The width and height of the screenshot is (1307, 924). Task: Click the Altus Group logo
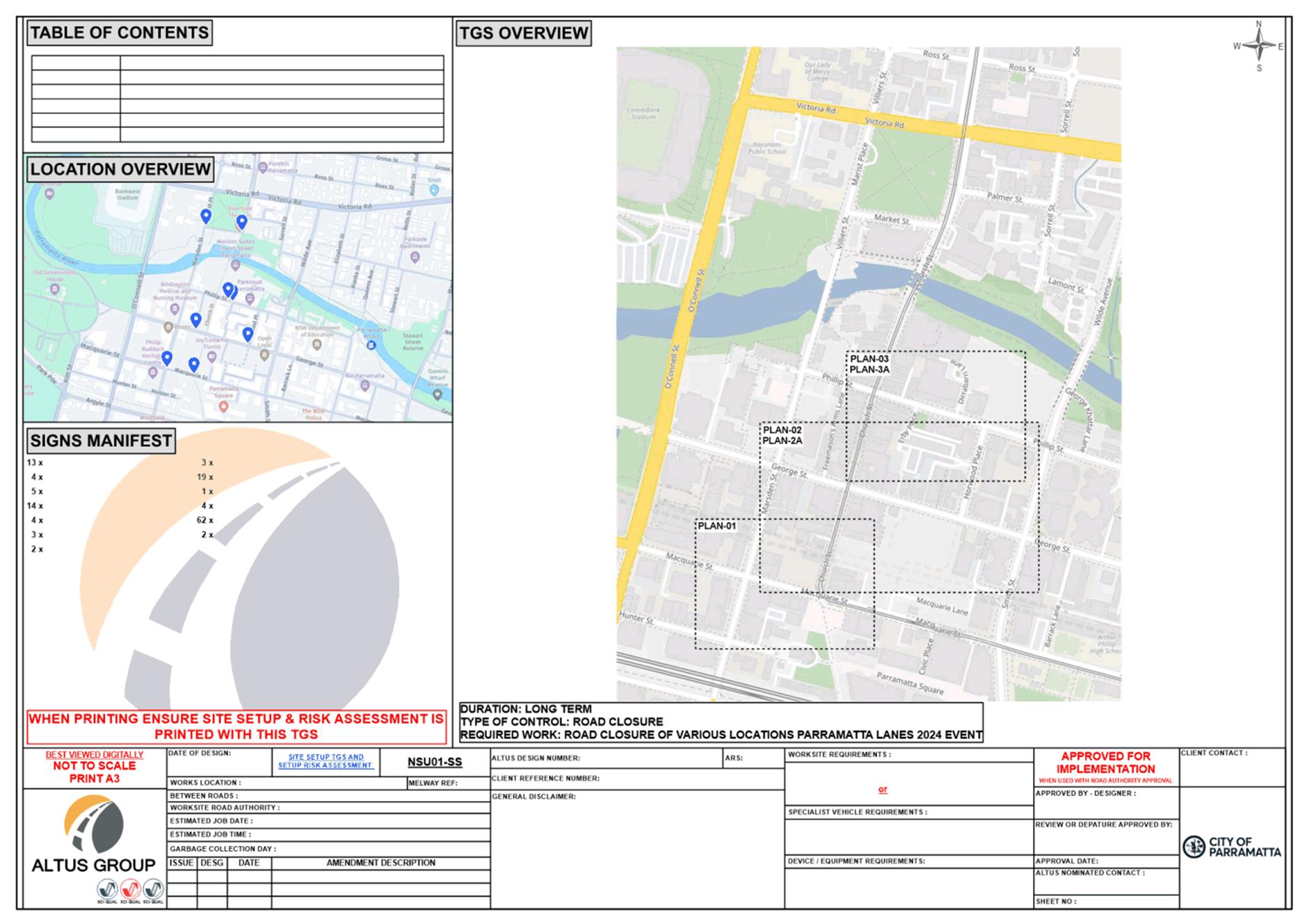[93, 834]
